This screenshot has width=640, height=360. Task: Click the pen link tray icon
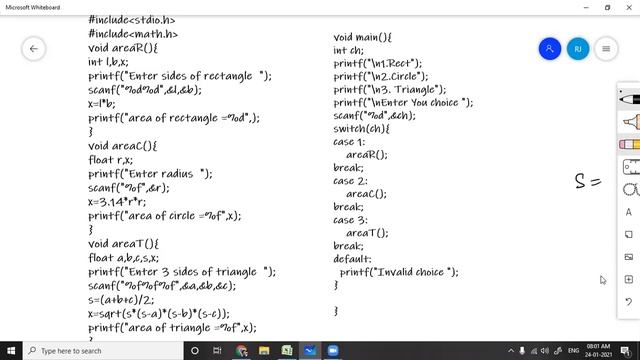click(558, 351)
